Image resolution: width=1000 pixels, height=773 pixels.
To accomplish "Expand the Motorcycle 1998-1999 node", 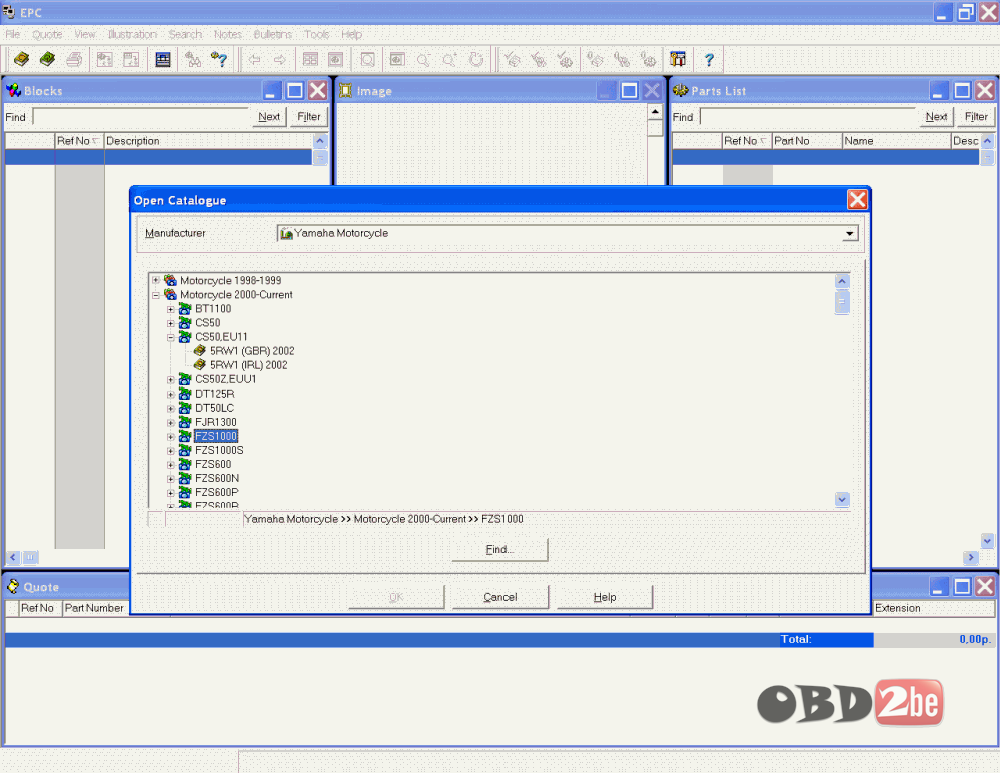I will pos(156,280).
